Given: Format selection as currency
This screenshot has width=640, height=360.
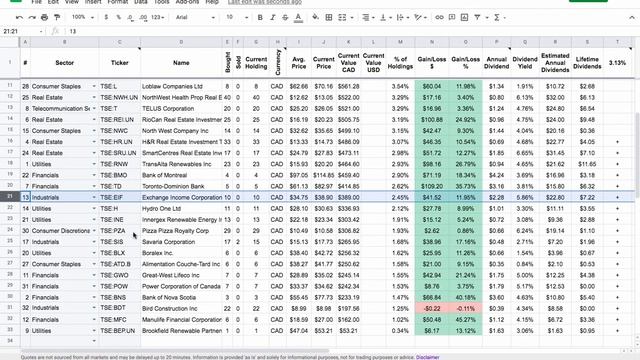Looking at the screenshot, I should click(106, 18).
